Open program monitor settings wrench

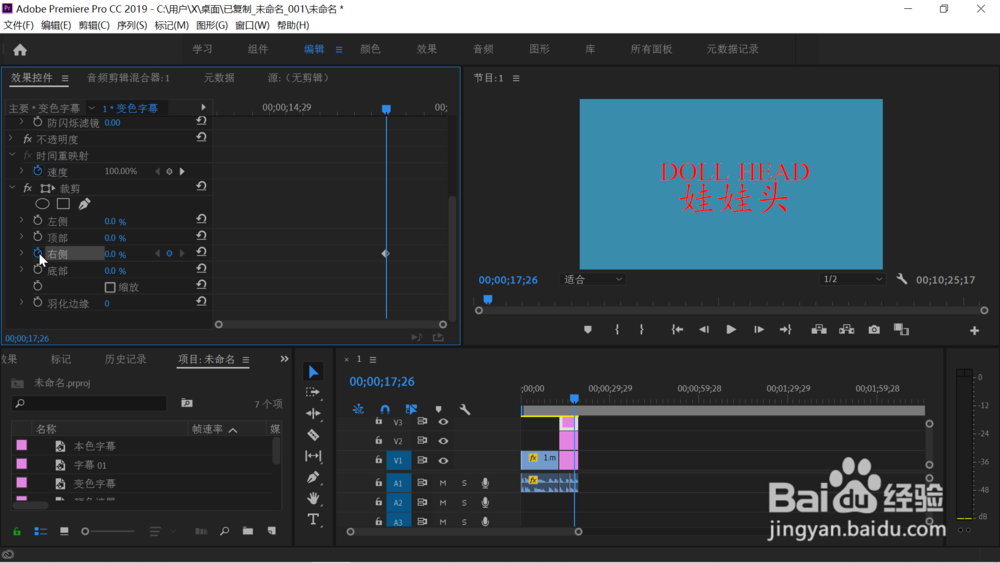click(902, 279)
